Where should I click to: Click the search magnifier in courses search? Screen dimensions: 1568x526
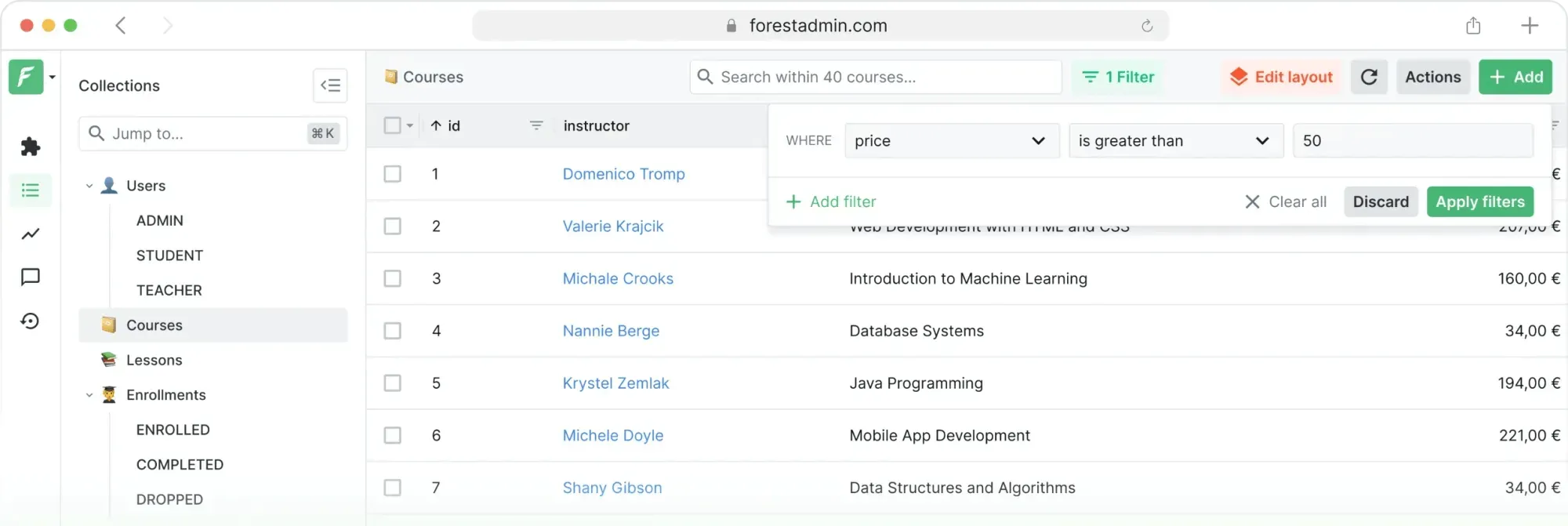point(705,77)
